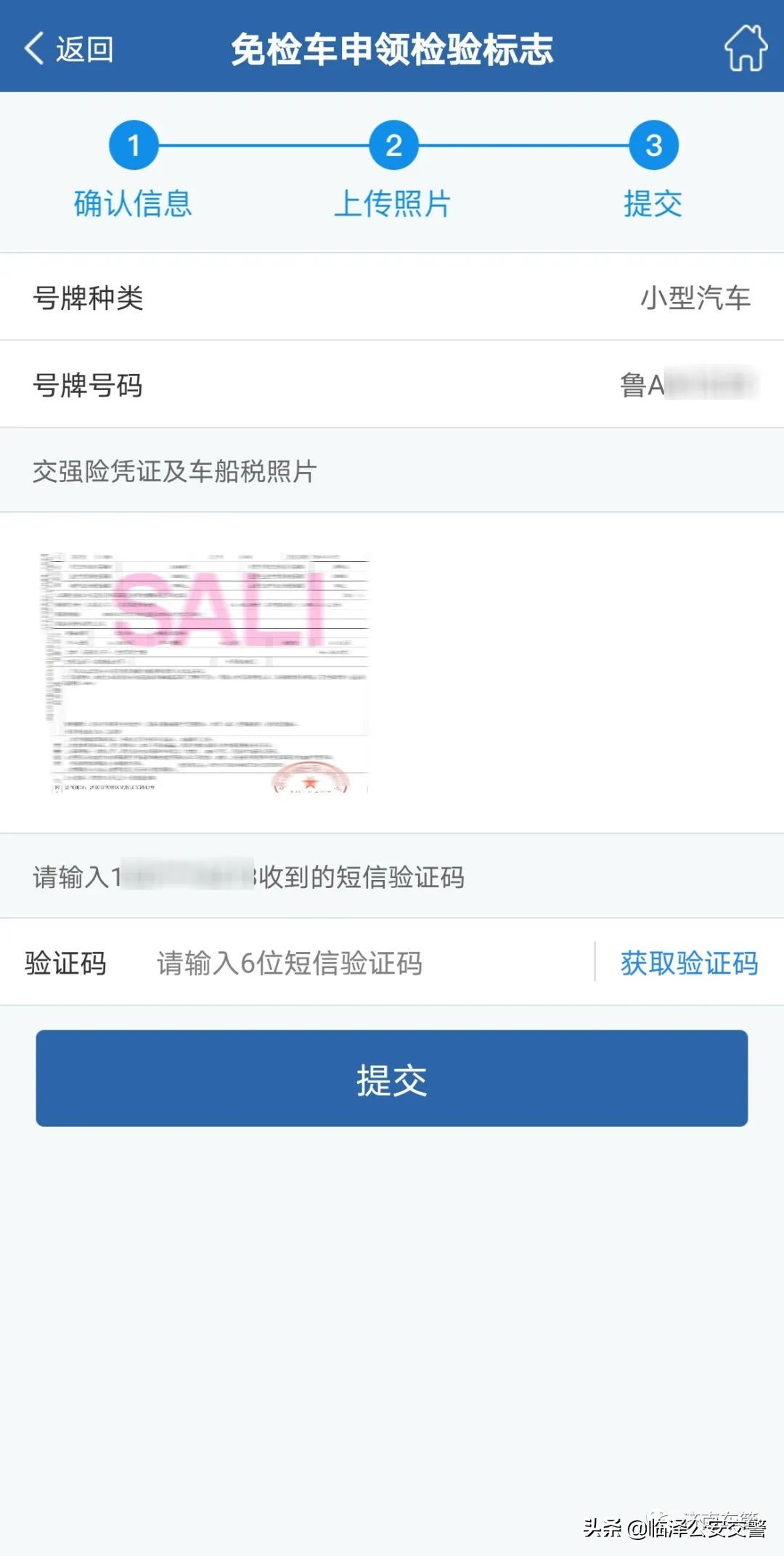Select the 号牌种类 row
Viewport: 784px width, 1556px height.
[392, 297]
